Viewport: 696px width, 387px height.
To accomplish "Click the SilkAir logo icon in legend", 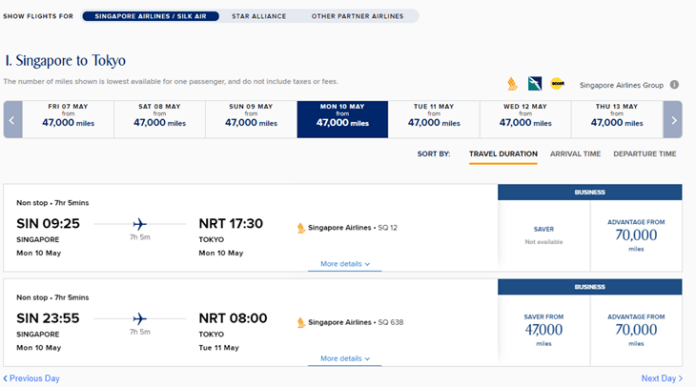I will point(535,83).
